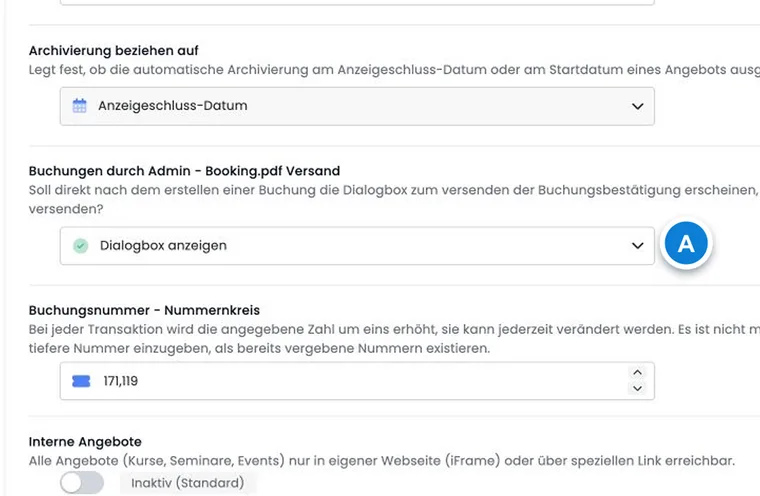Click the calendar icon beside Anzeigeschluss-Datum
This screenshot has width=760, height=496.
point(79,106)
